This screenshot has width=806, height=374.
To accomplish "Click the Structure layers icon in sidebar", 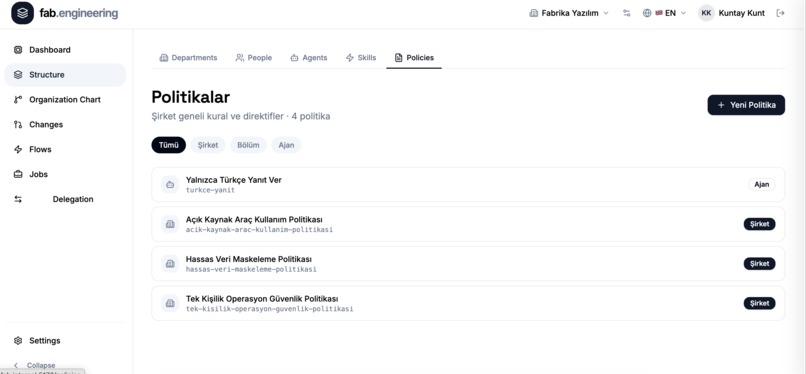I will (18, 74).
